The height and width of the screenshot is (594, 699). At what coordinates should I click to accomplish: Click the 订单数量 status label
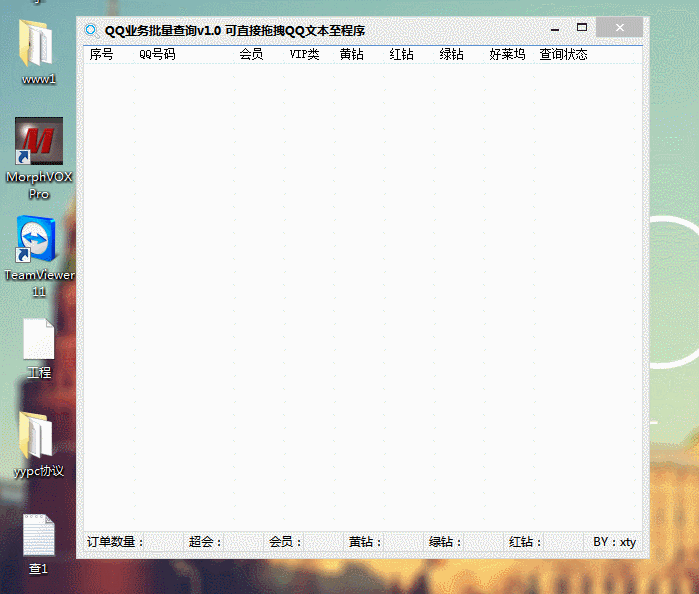pyautogui.click(x=115, y=542)
